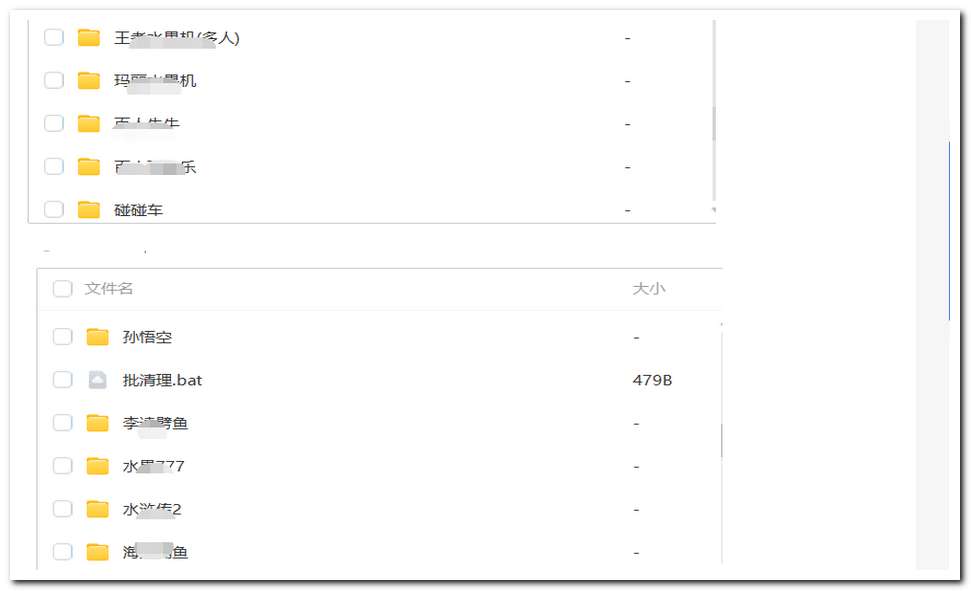Click the 批清理.bat file icon
The image size is (971, 591).
(x=97, y=380)
